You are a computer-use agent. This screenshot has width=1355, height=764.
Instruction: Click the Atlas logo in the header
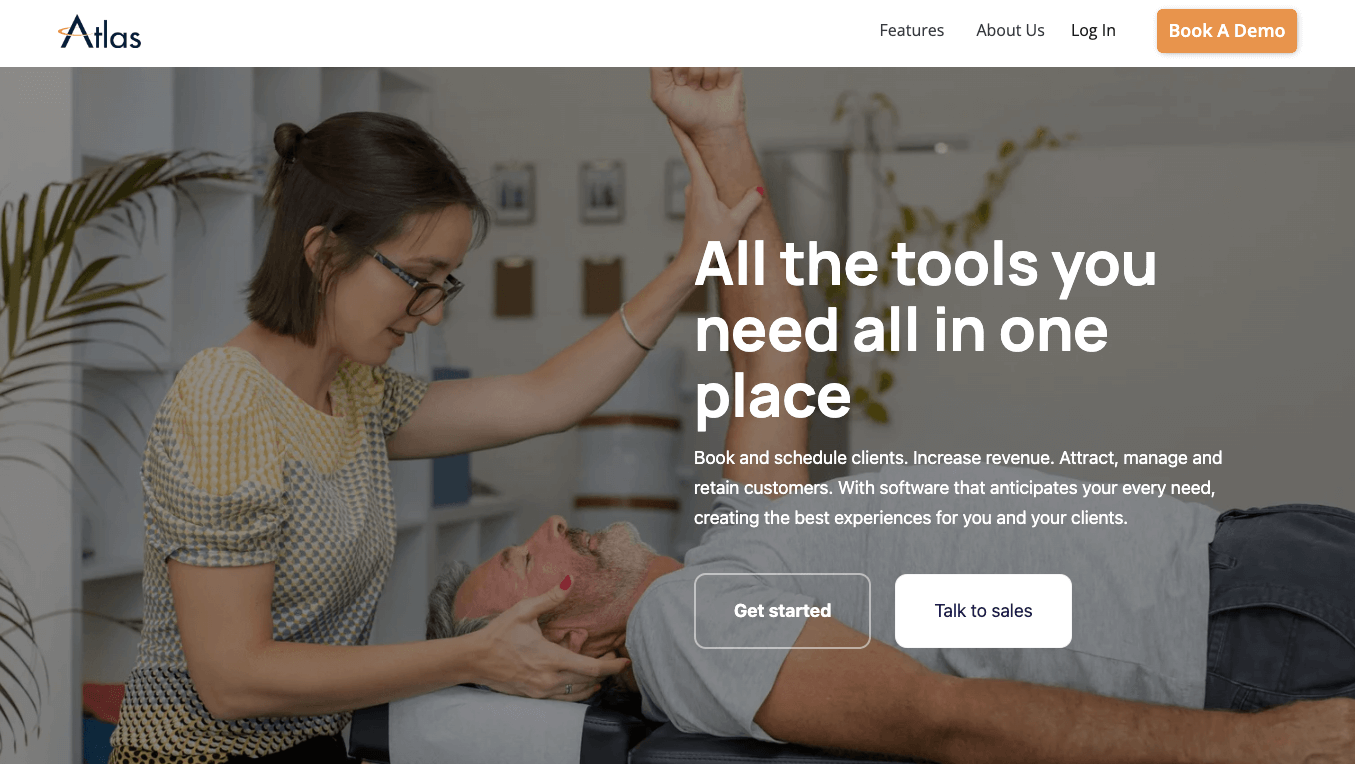click(100, 32)
